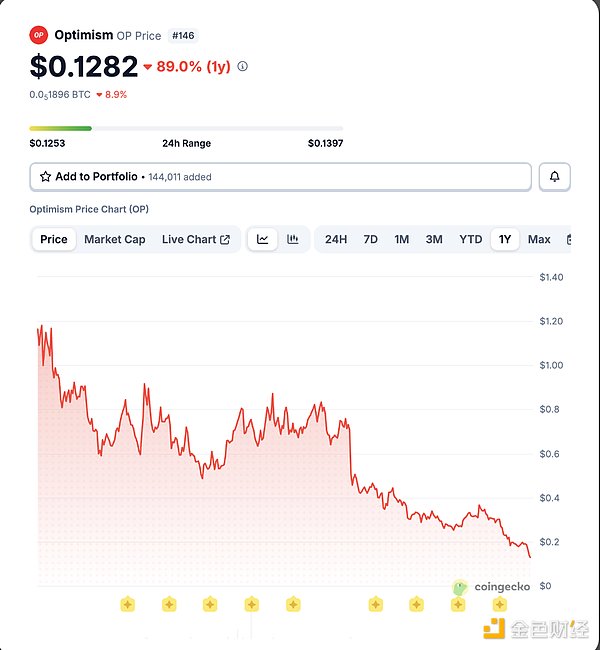Click the first yellow event marker below chart
The height and width of the screenshot is (650, 600).
pos(127,604)
